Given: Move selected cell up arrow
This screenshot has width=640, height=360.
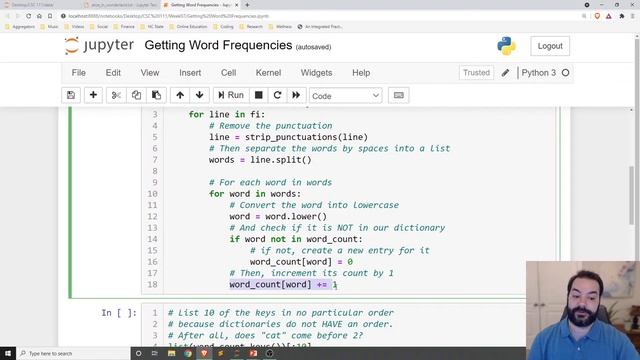Looking at the screenshot, I should pos(180,95).
